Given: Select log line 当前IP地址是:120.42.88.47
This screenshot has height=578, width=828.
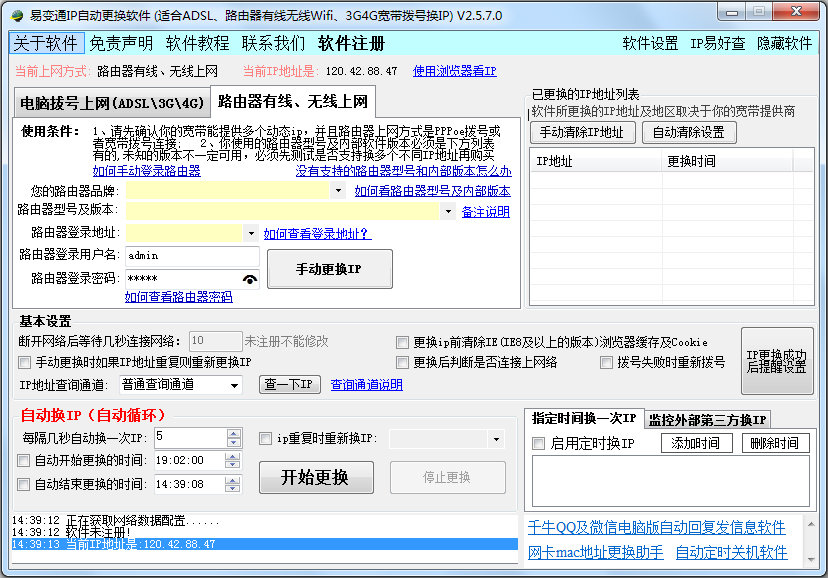Looking at the screenshot, I should tap(264, 544).
